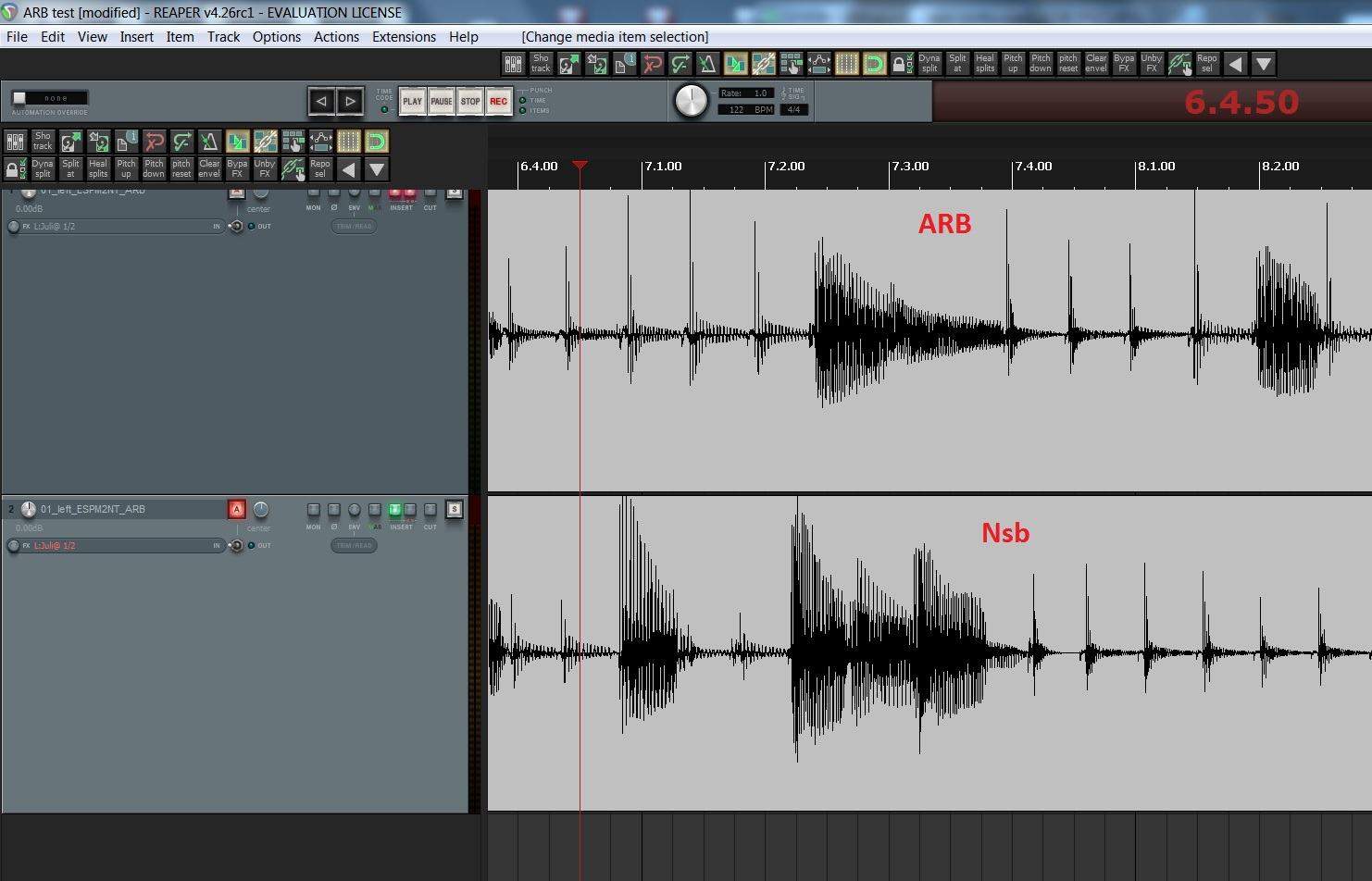
Task: Open project info icon in left toolbar
Action: pos(126,141)
